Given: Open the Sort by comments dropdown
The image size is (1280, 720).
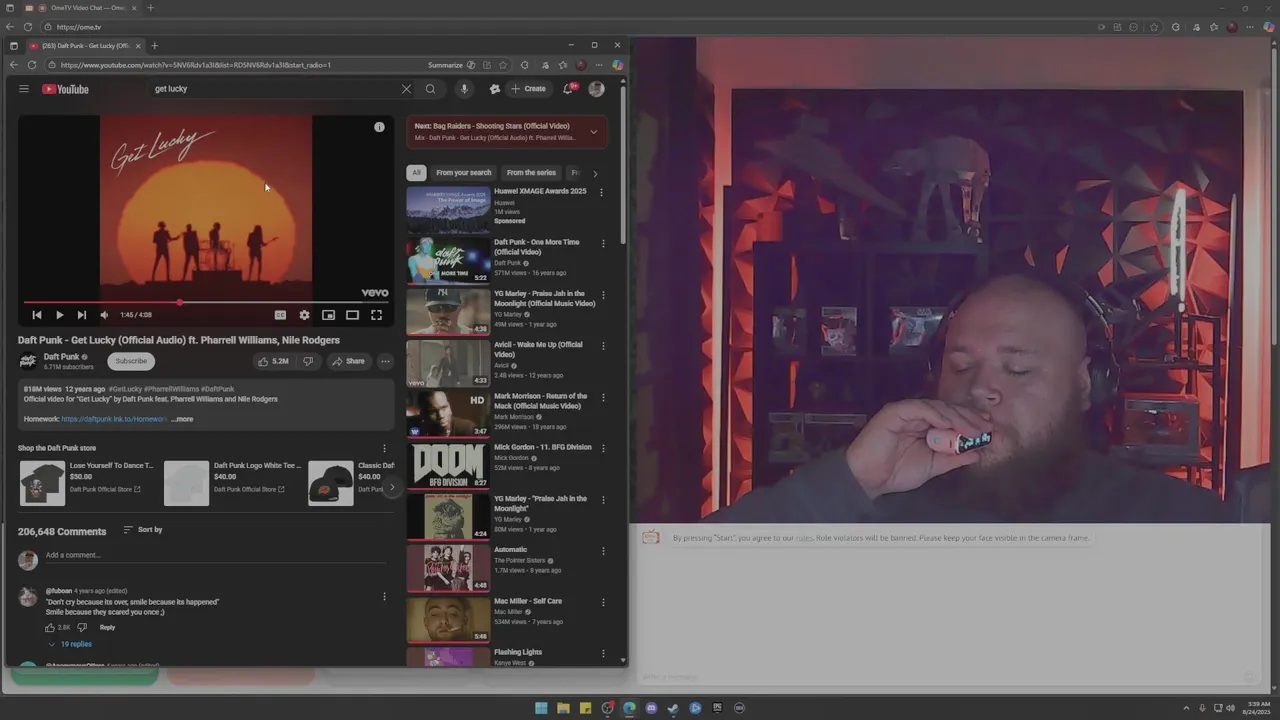Looking at the screenshot, I should tap(143, 529).
